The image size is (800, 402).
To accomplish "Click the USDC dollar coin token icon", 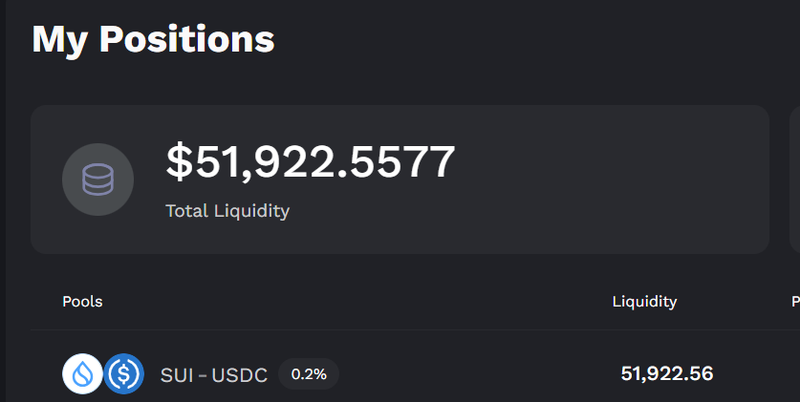I will click(x=124, y=374).
